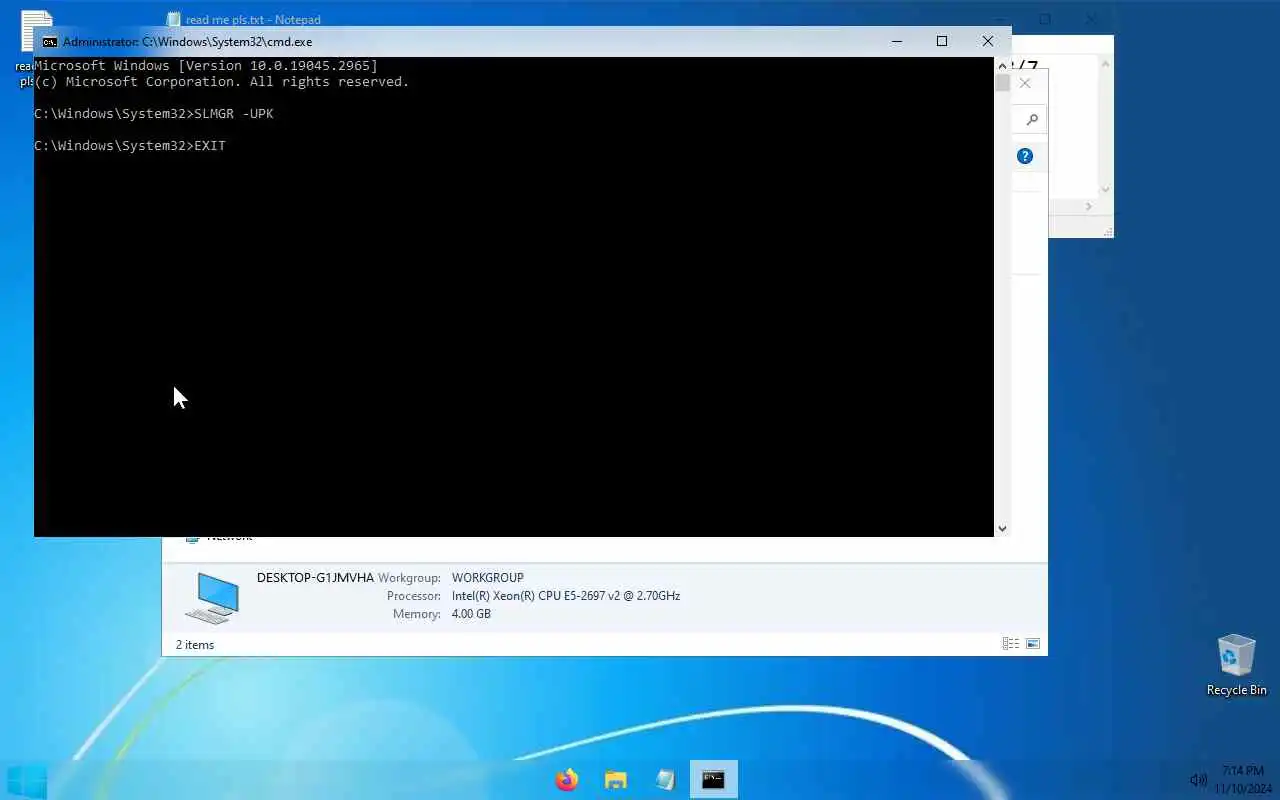Switch Explorer to details view

coord(1011,644)
